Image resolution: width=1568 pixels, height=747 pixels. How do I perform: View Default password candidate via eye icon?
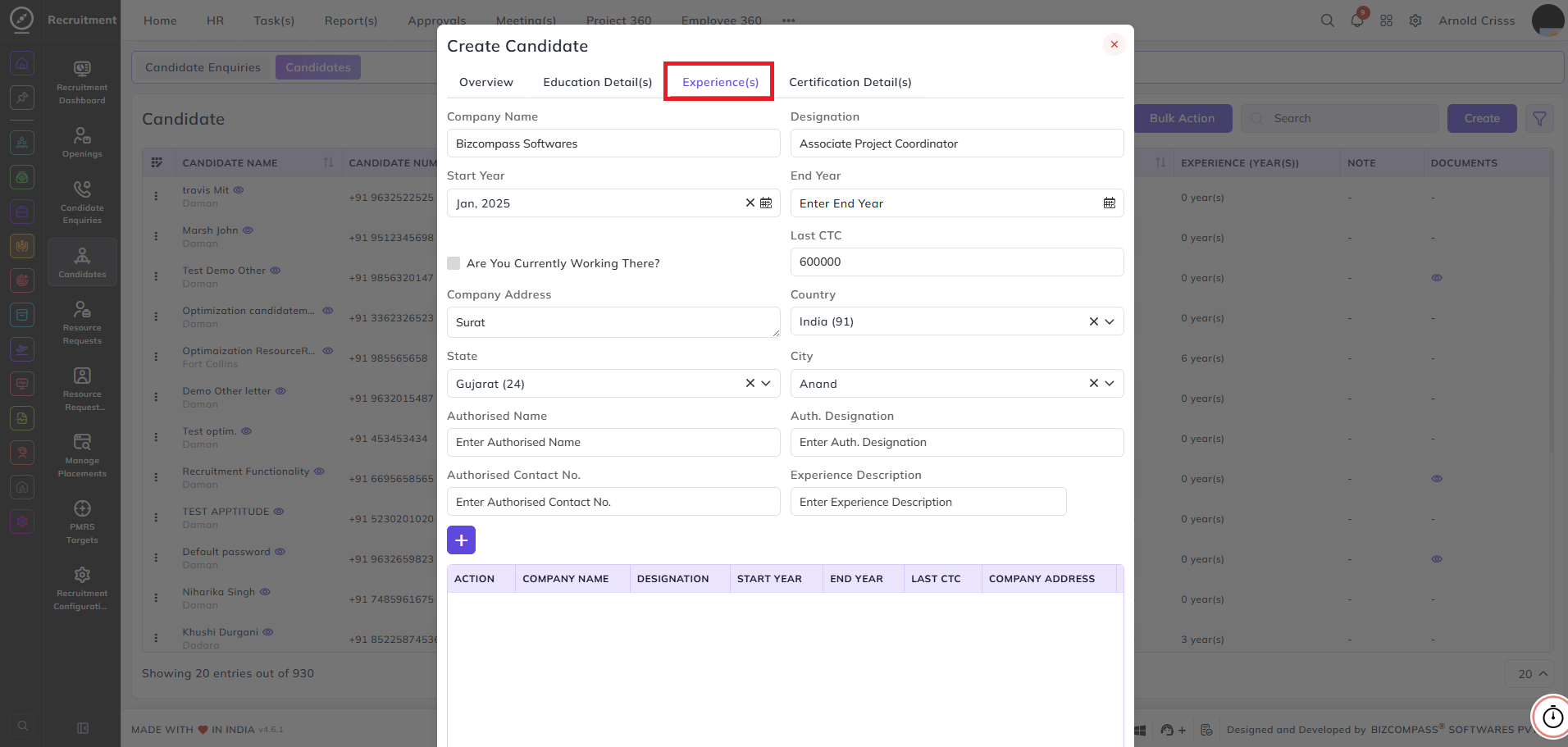pos(280,552)
